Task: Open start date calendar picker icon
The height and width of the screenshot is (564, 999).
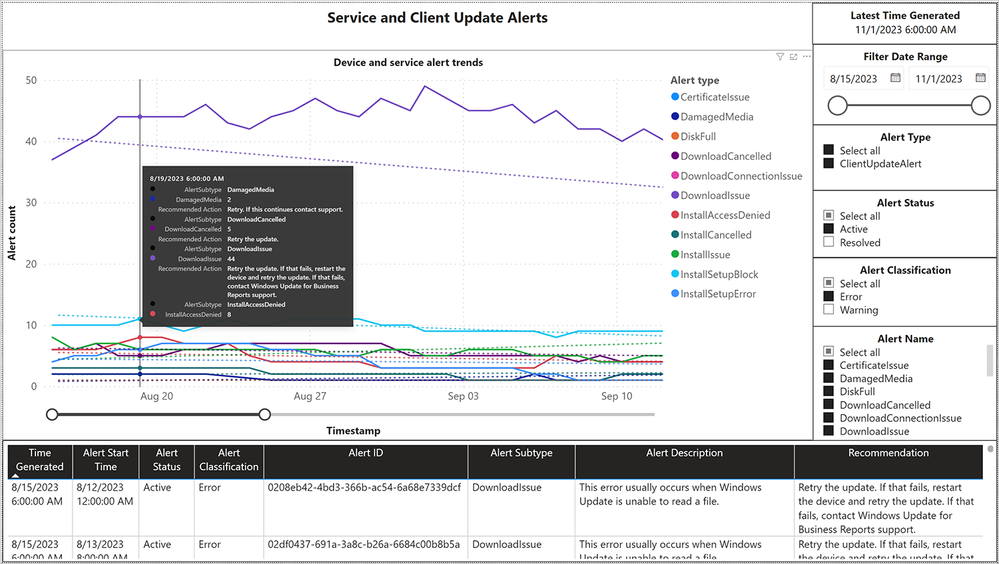Action: tap(895, 78)
